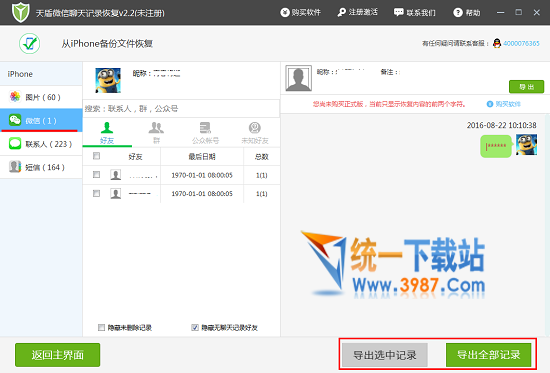Toggle the select-all checkbox in 好友 header

(96, 156)
